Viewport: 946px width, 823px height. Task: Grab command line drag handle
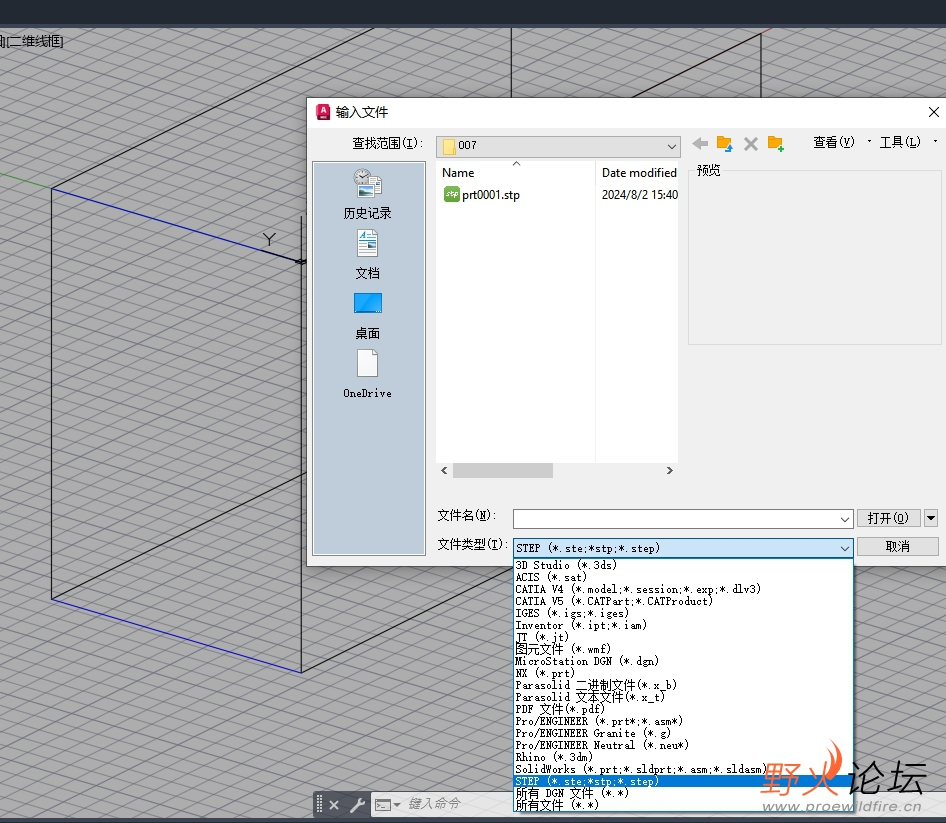(x=320, y=804)
